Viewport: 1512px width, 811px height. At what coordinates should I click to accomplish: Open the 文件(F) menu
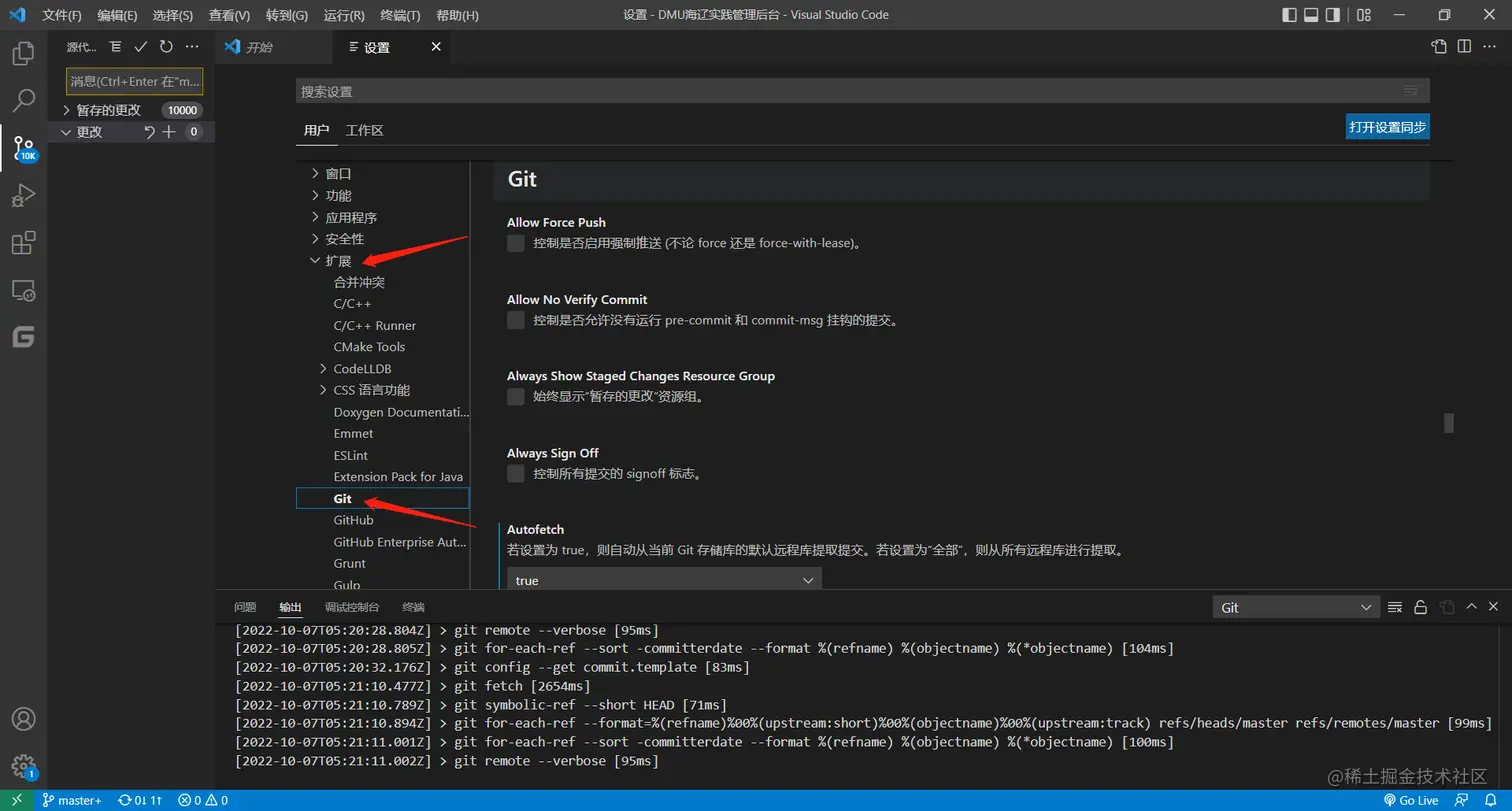62,15
